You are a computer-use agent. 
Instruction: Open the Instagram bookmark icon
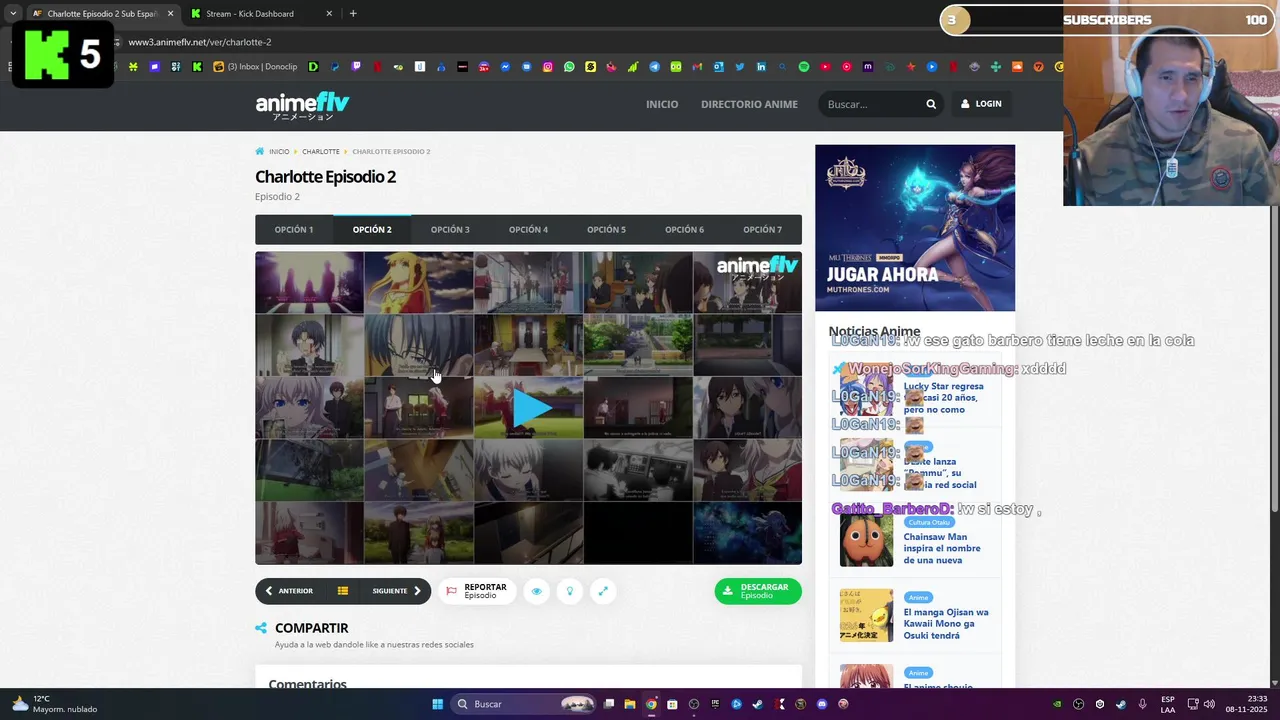[x=547, y=67]
